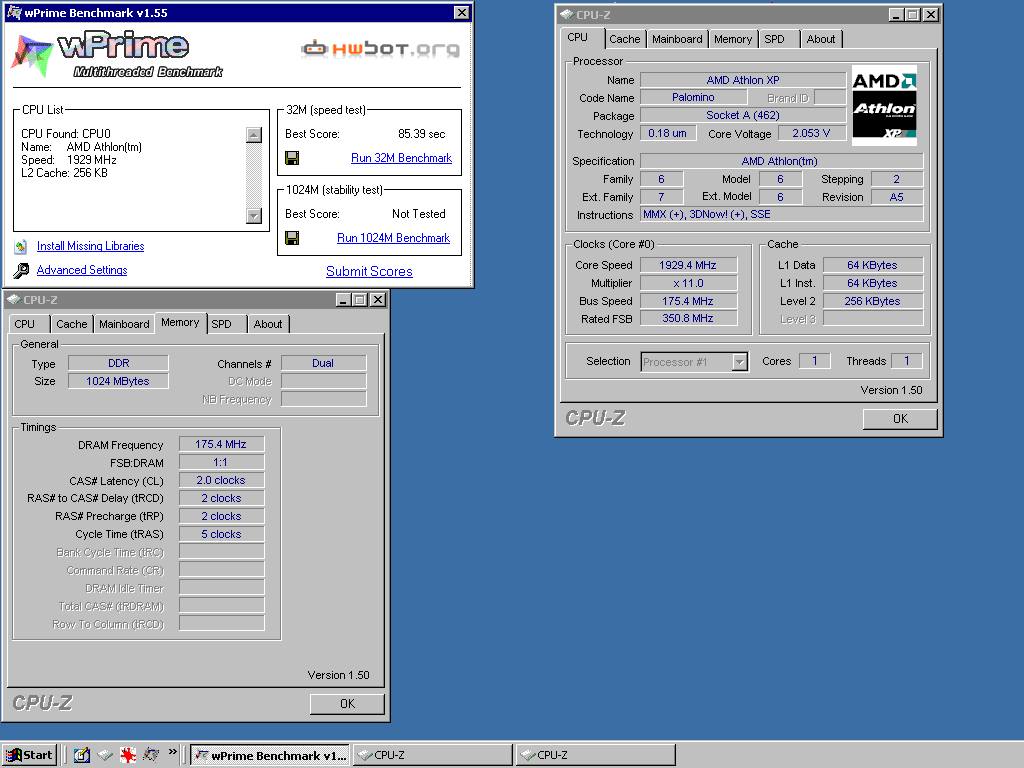Select Cache tab in Memory window
Image resolution: width=1024 pixels, height=768 pixels.
coord(71,324)
